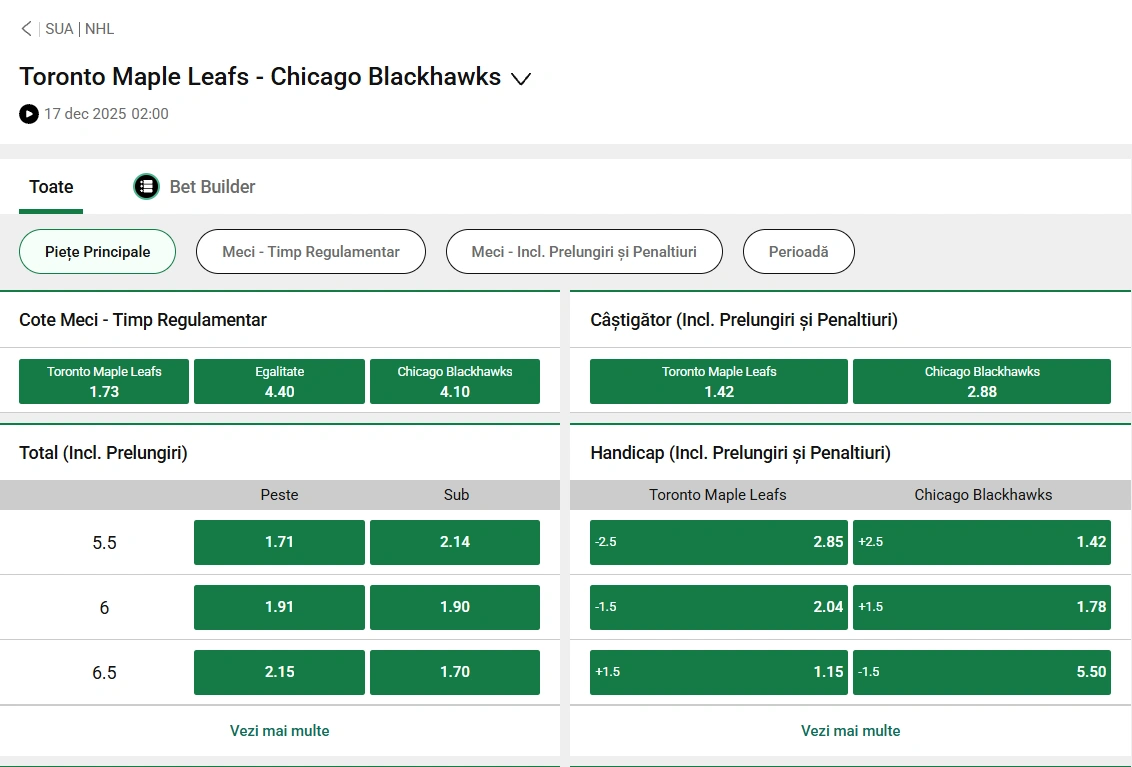Image resolution: width=1132 pixels, height=767 pixels.
Task: Select the Piețe Principale filter pill
Action: (x=97, y=251)
